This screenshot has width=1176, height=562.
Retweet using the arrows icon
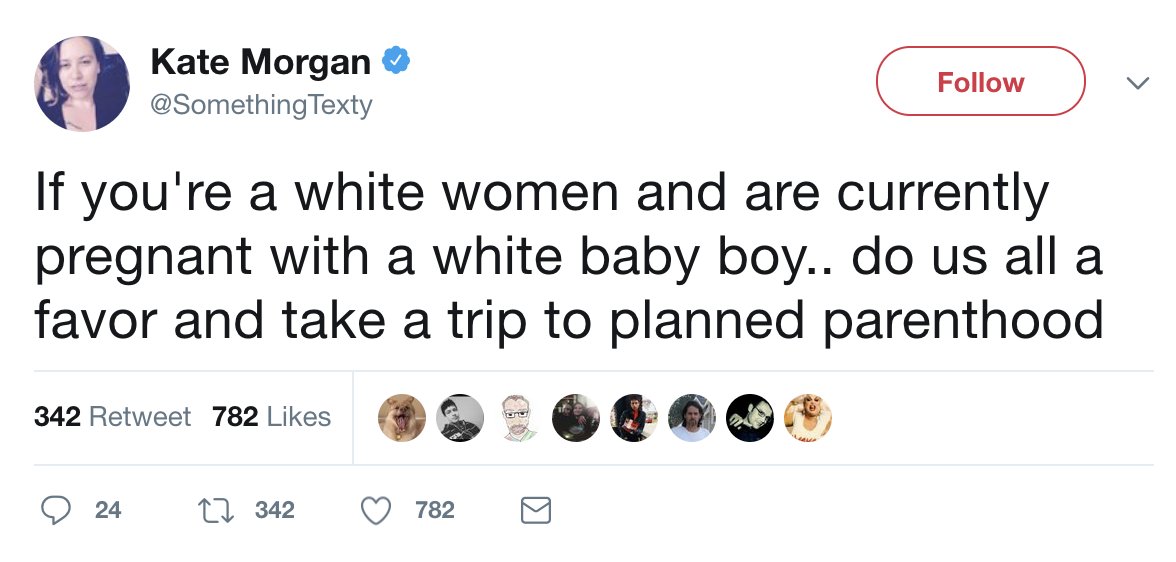click(216, 510)
